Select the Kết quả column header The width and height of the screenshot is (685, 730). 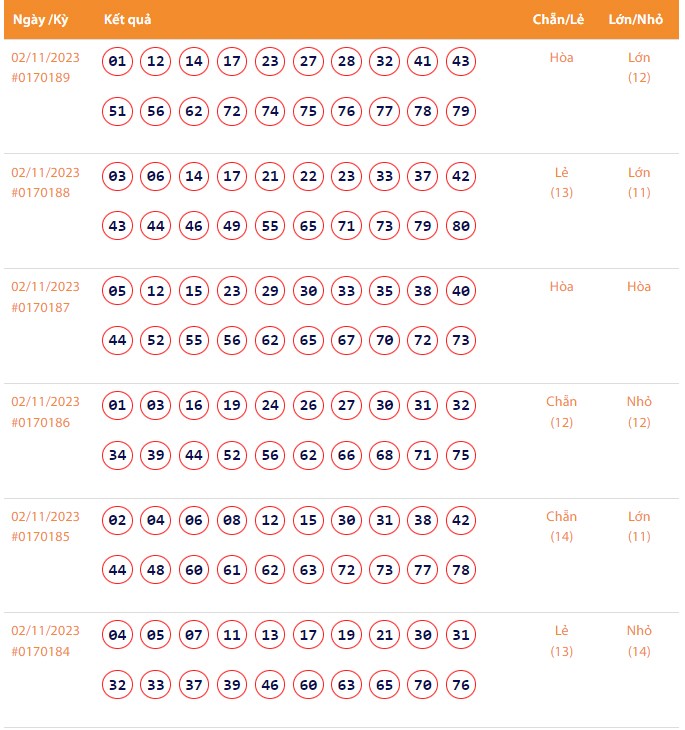point(127,20)
